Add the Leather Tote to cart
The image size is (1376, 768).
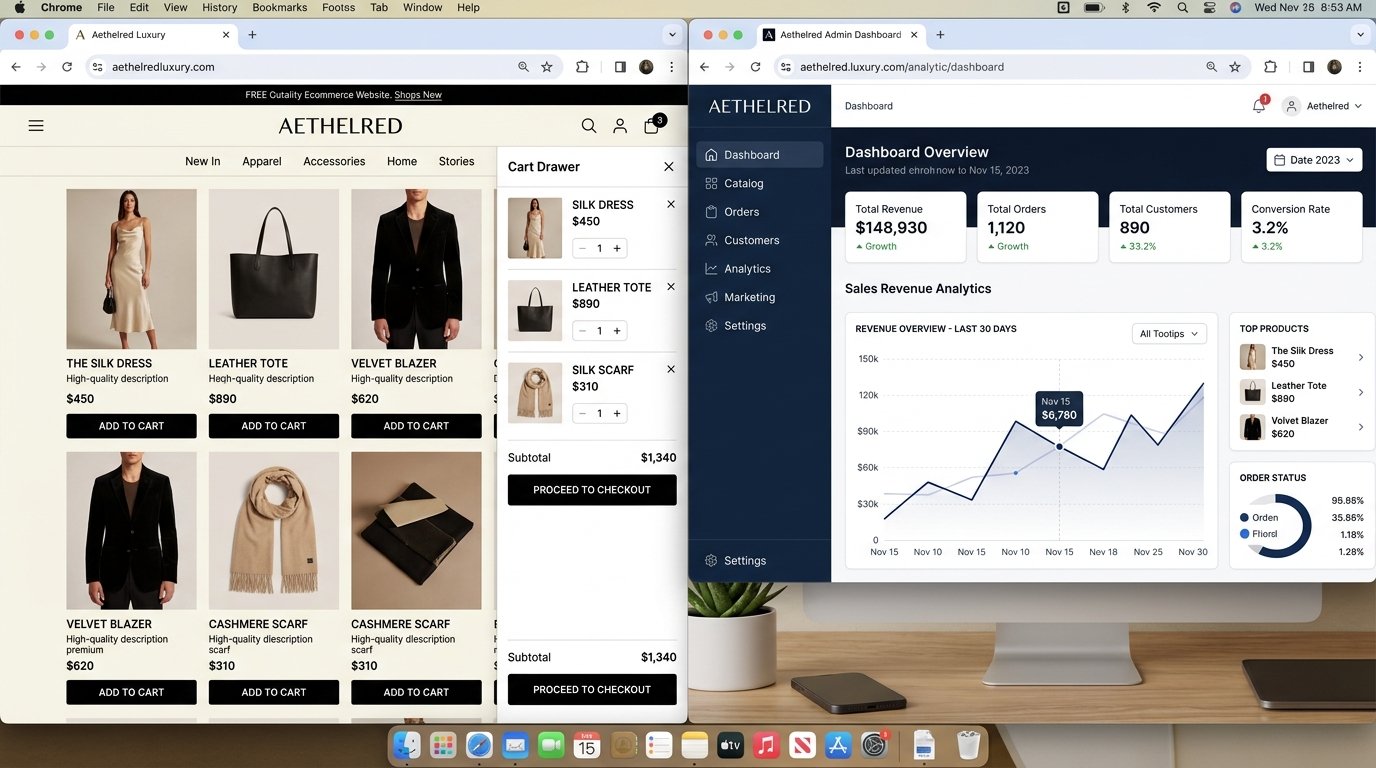[274, 426]
